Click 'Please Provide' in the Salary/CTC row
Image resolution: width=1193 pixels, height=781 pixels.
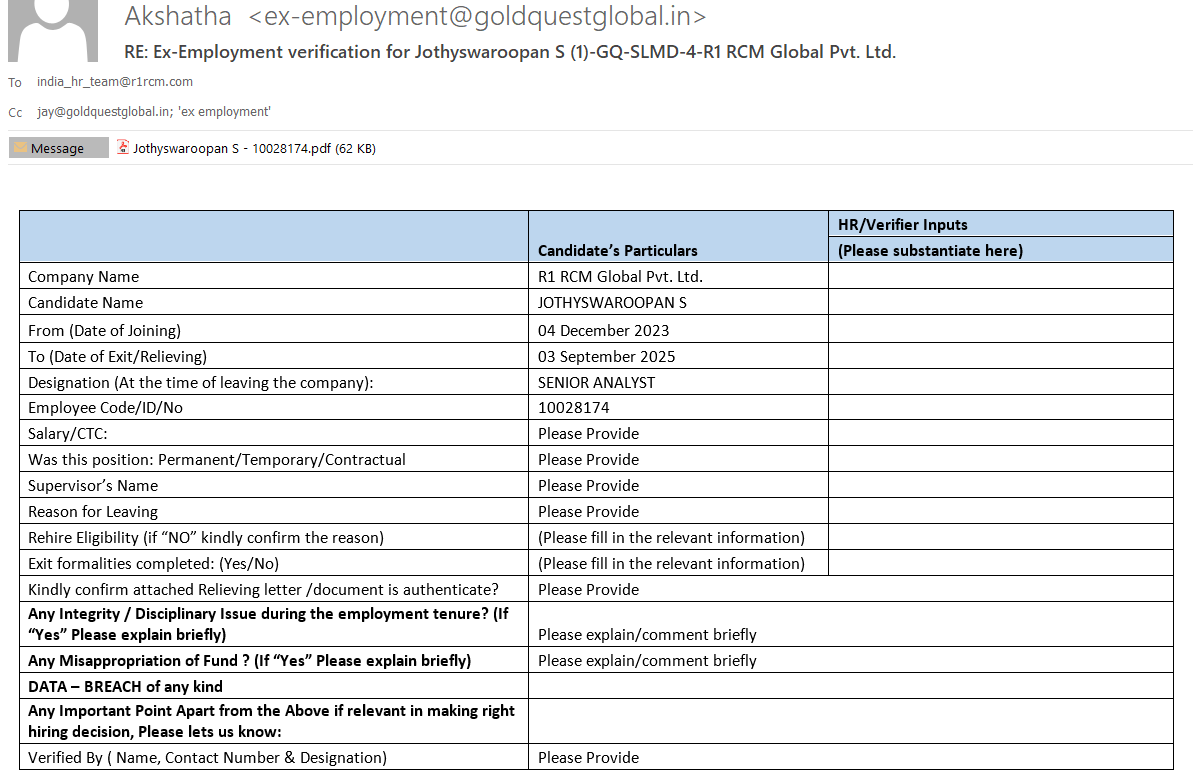[x=588, y=433]
